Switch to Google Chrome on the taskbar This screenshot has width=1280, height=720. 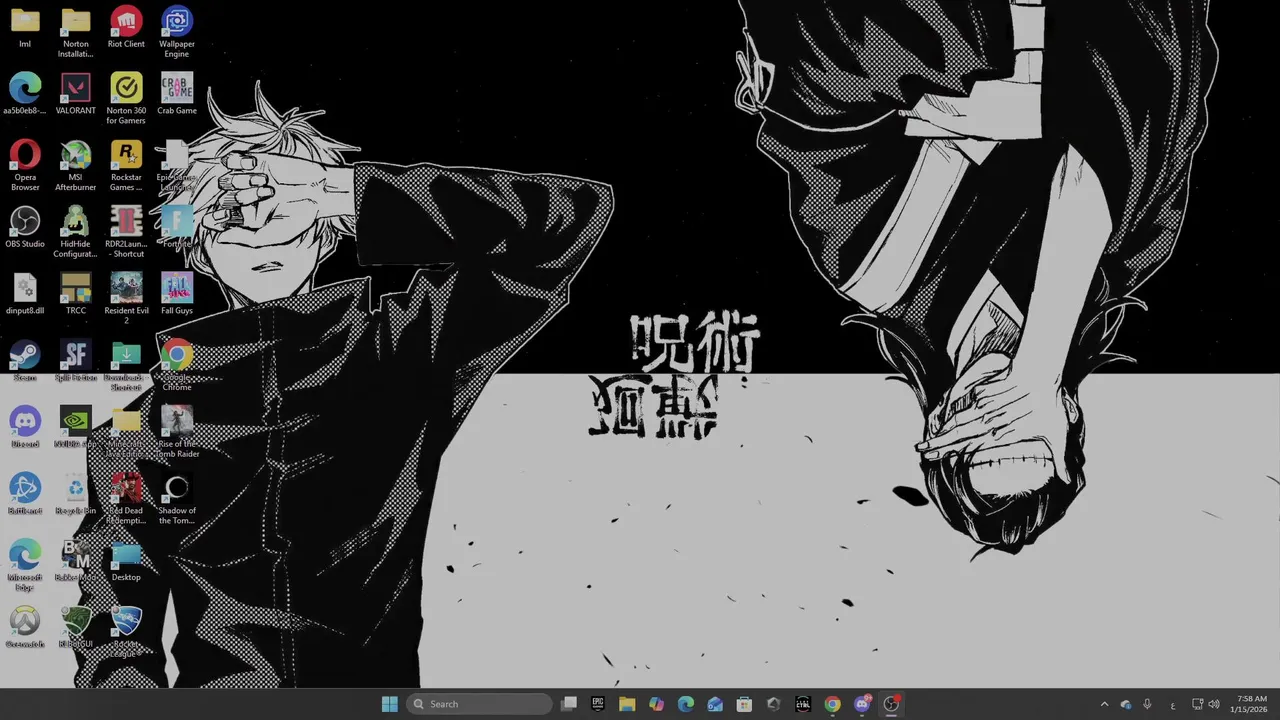click(832, 704)
